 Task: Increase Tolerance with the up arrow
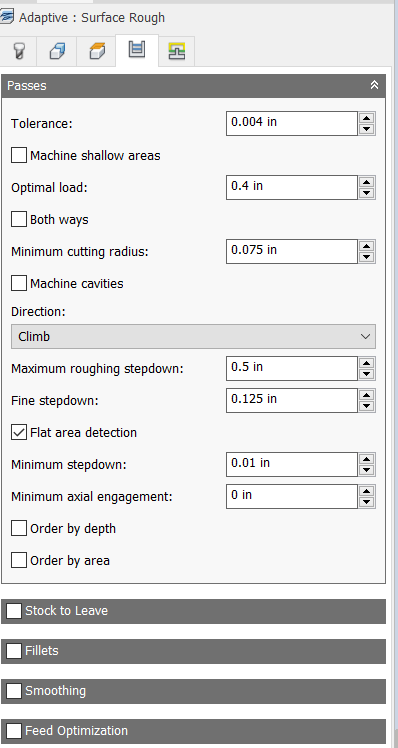pyautogui.click(x=367, y=117)
